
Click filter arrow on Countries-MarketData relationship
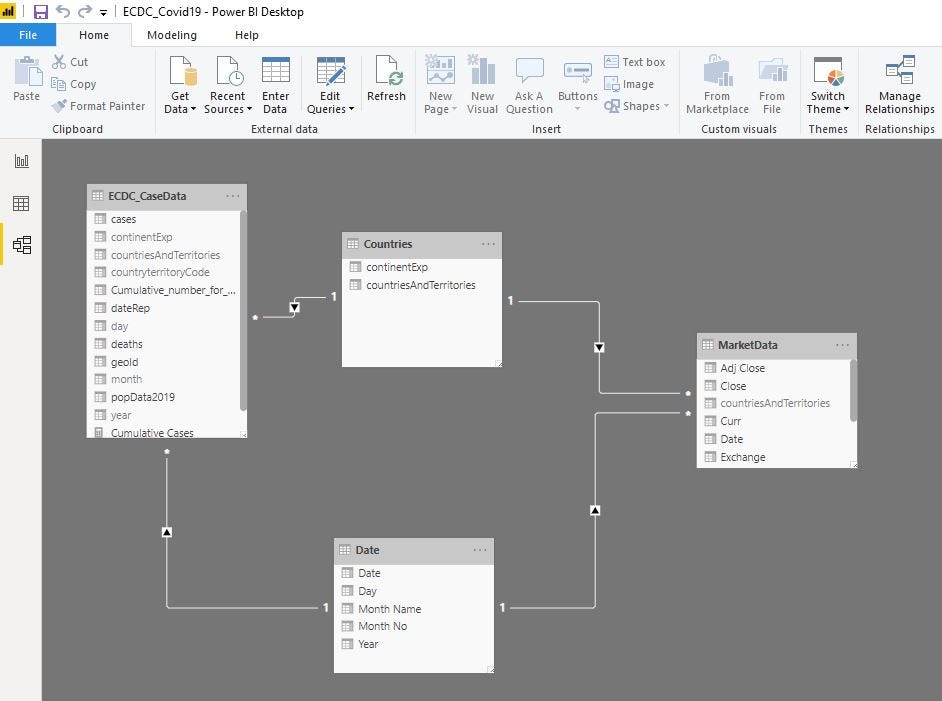point(599,348)
